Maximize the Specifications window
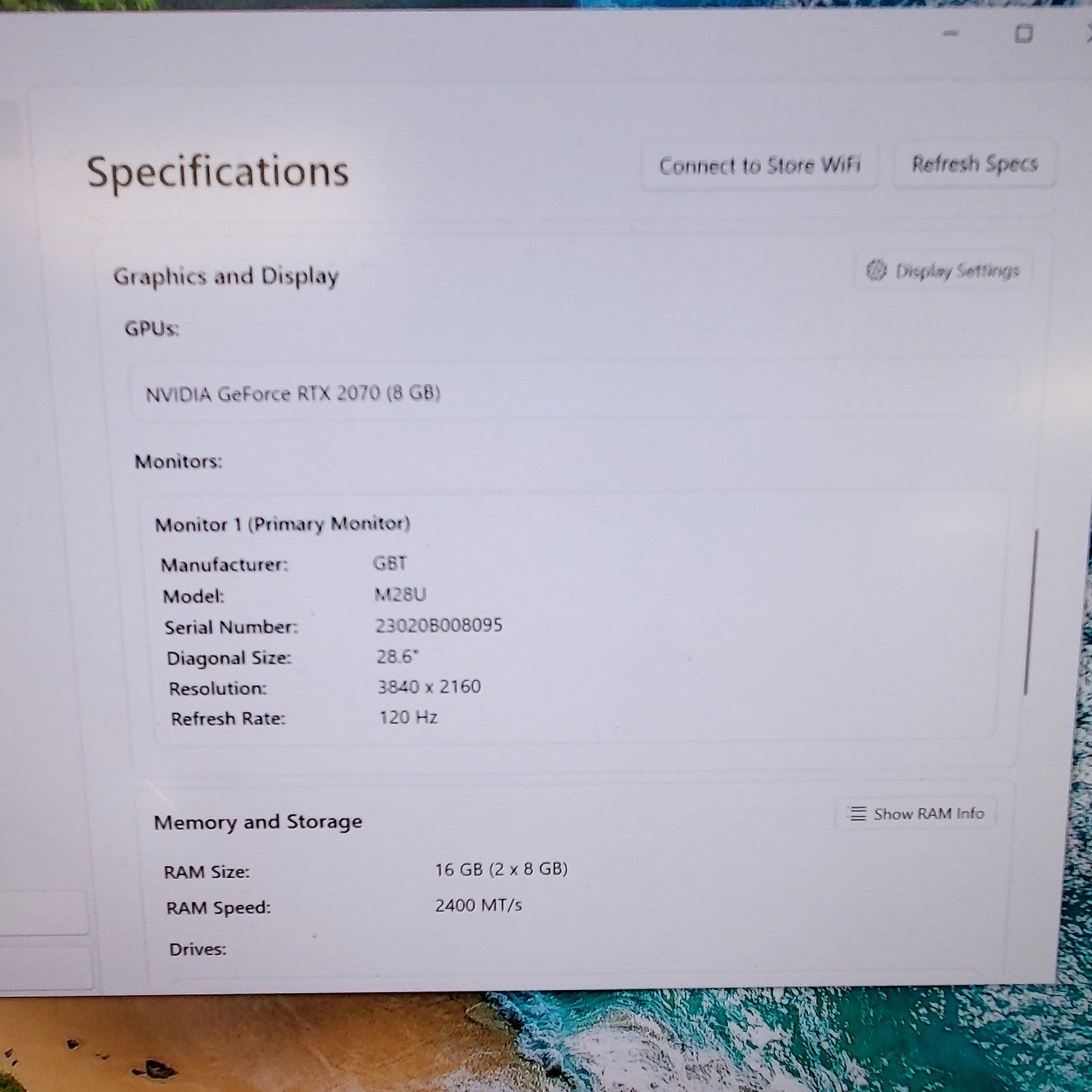The width and height of the screenshot is (1092, 1092). (1024, 33)
